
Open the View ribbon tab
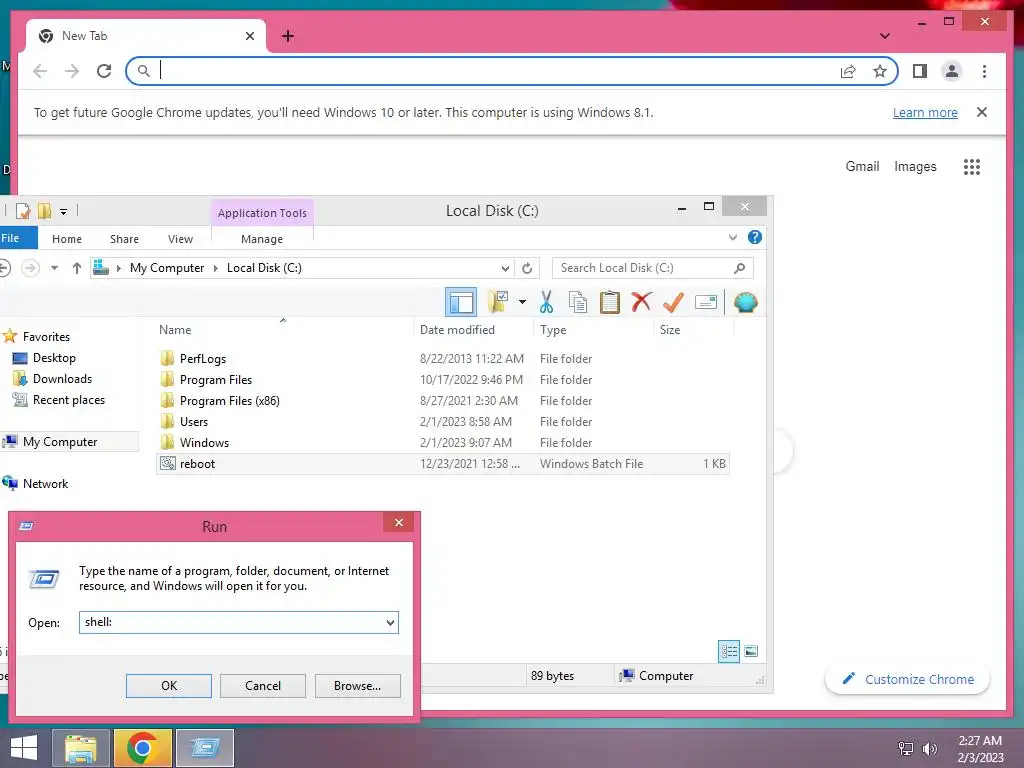(x=180, y=239)
